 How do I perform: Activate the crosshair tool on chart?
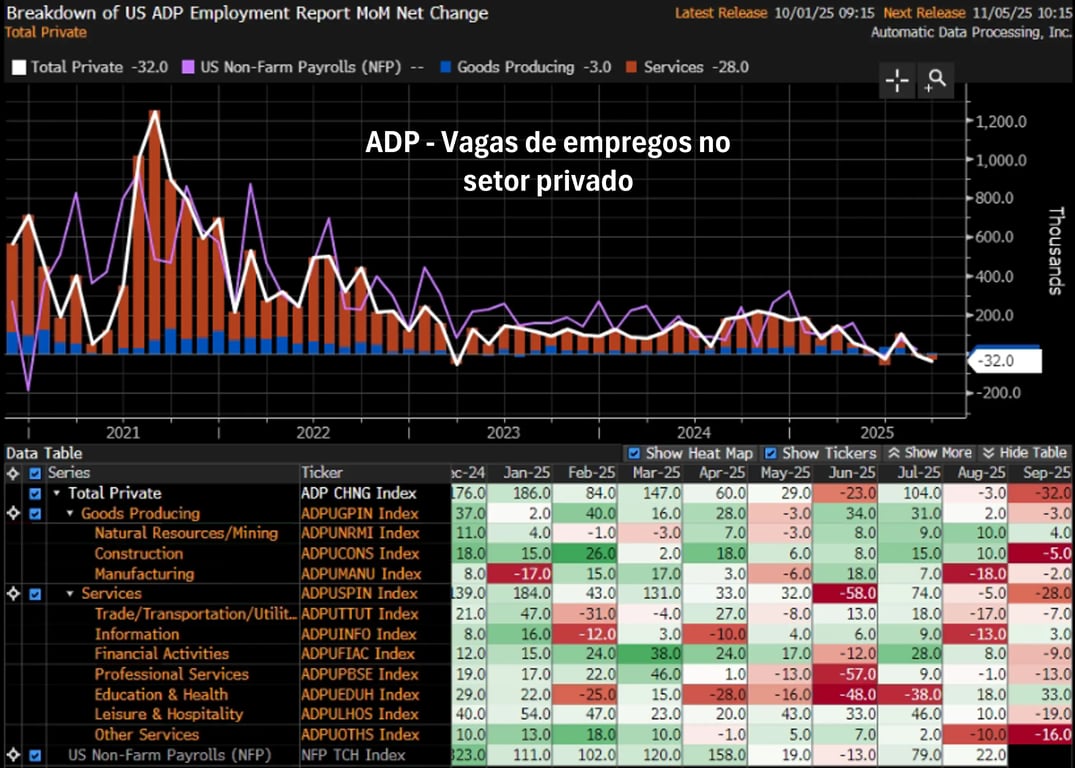tap(897, 81)
